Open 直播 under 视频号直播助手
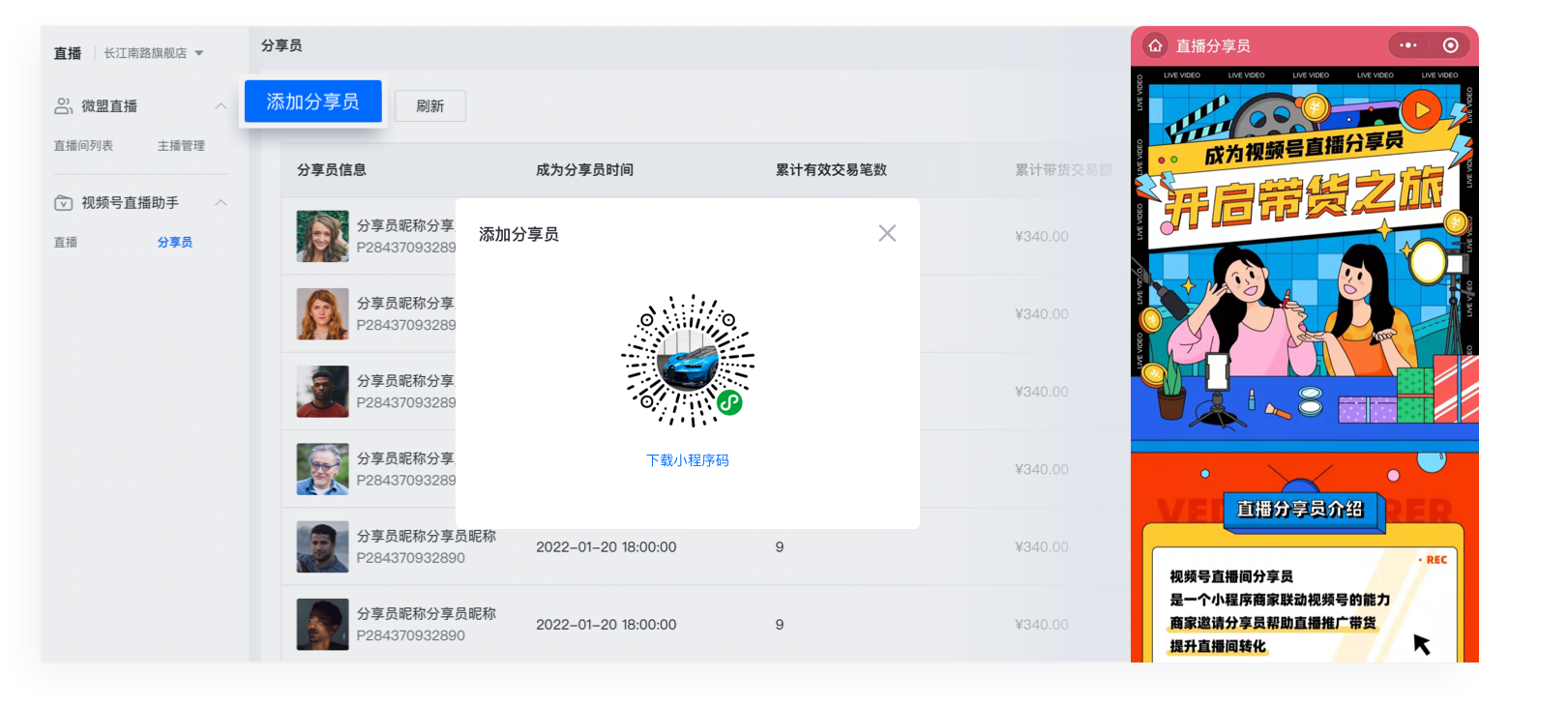 (x=66, y=243)
